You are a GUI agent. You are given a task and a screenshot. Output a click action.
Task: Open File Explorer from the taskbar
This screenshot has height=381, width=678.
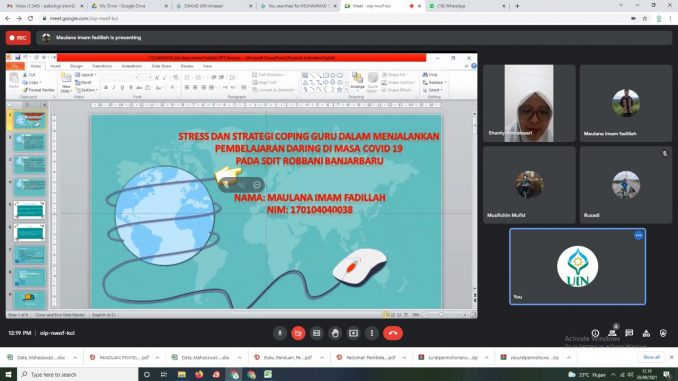pyautogui.click(x=182, y=375)
